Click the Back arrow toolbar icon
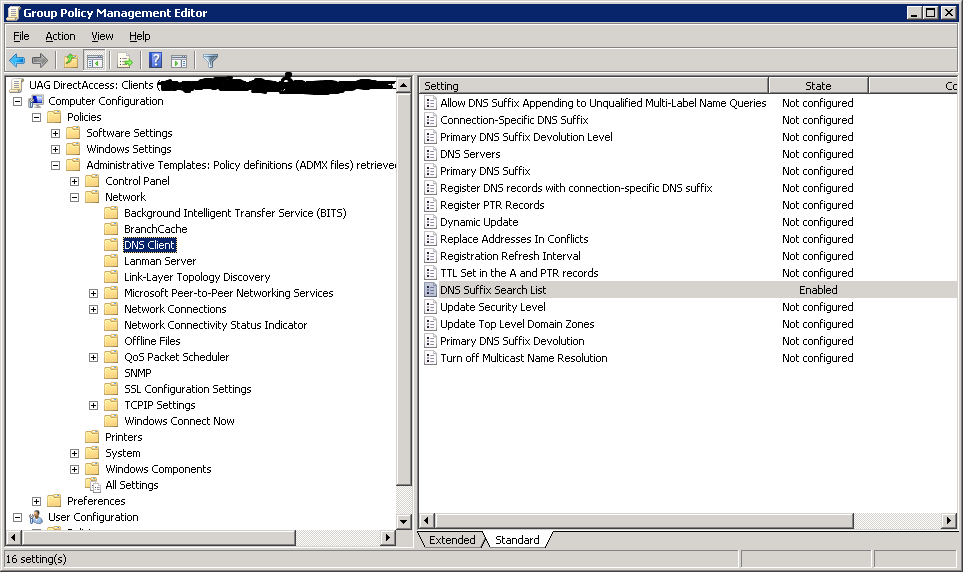Viewport: 963px width, 572px height. tap(17, 60)
